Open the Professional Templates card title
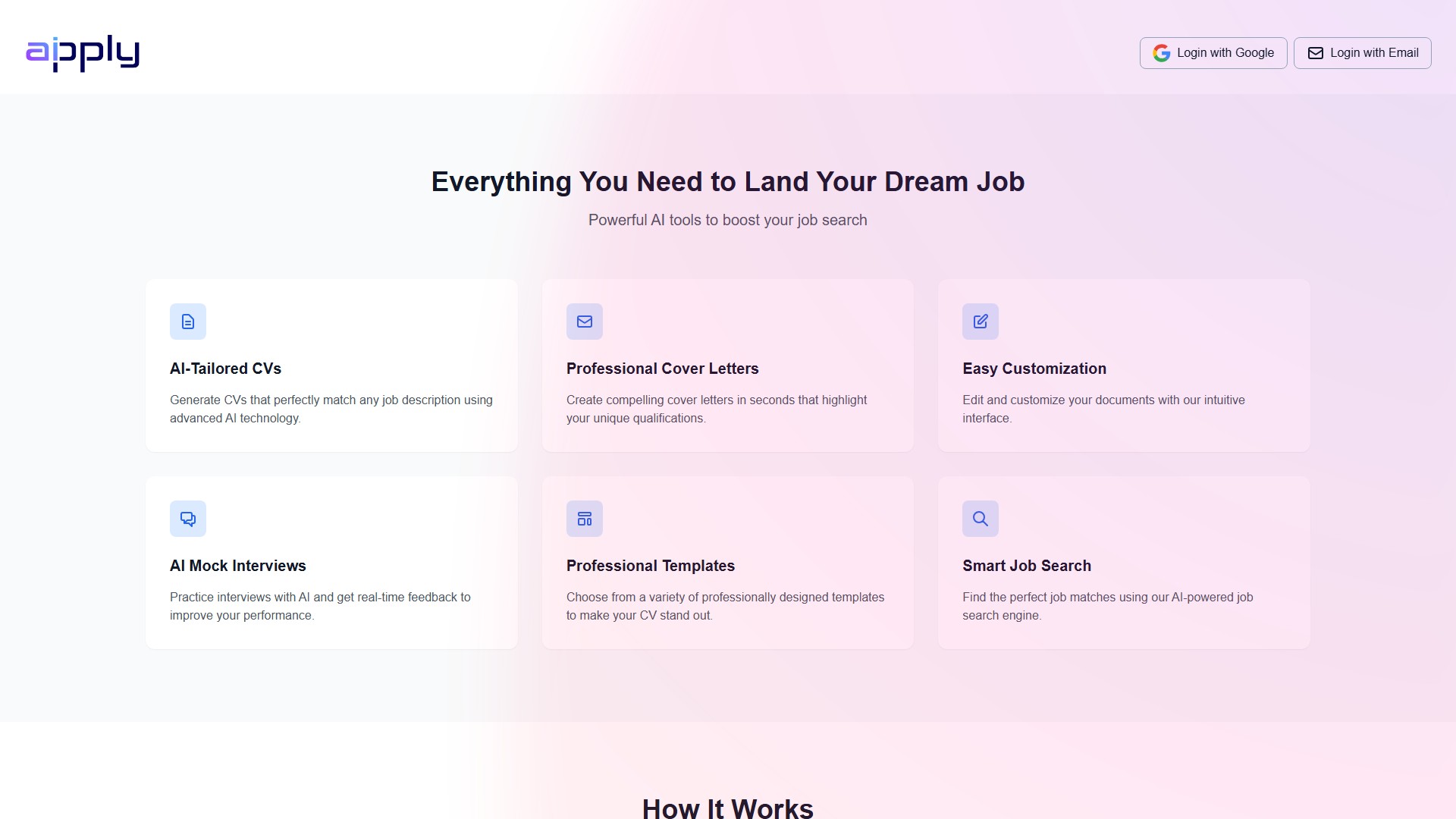Screen dimensions: 1456x819 650,566
